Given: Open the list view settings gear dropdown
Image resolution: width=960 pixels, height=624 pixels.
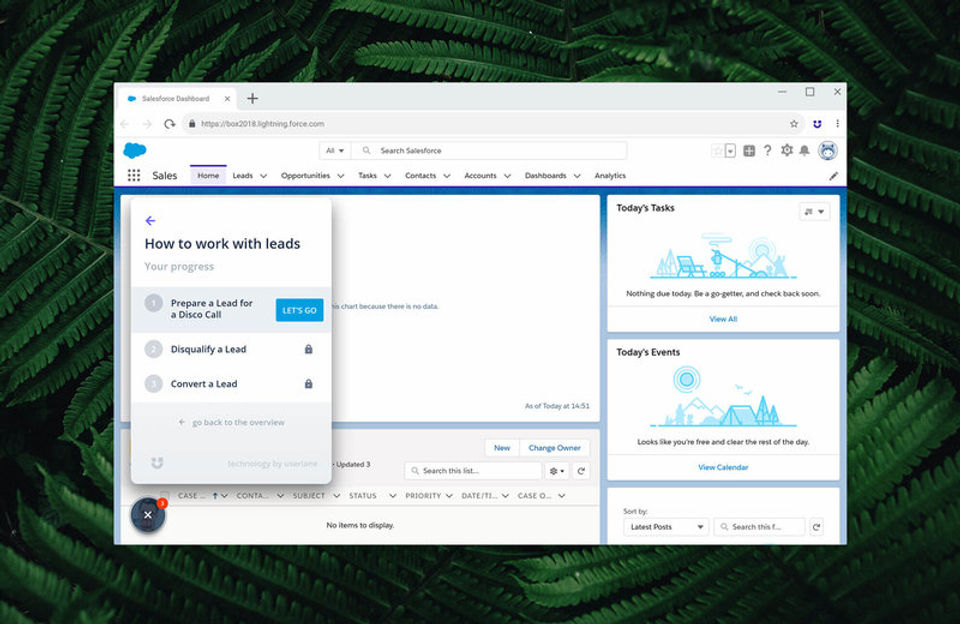Looking at the screenshot, I should point(557,471).
